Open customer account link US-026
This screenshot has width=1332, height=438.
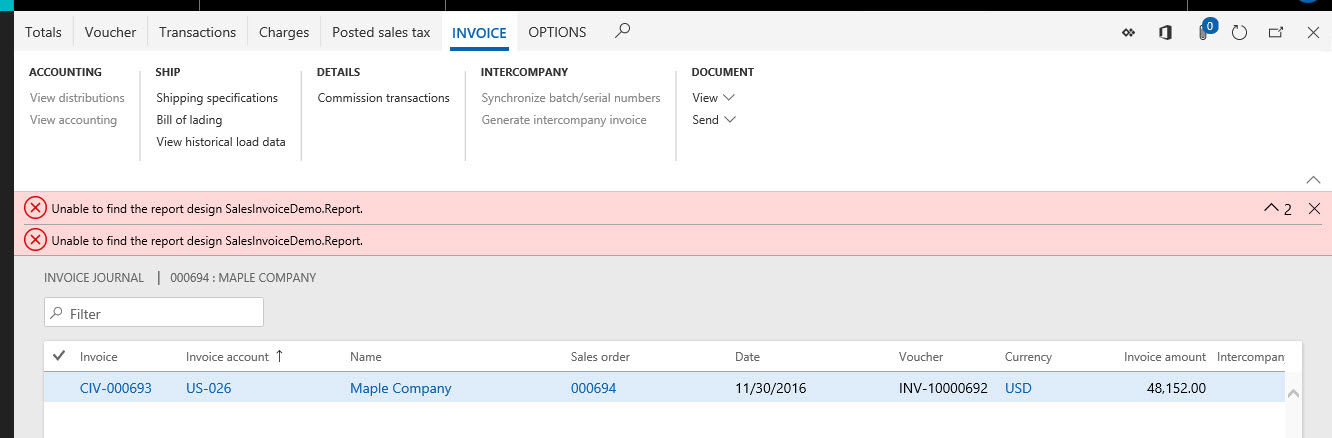coord(208,388)
